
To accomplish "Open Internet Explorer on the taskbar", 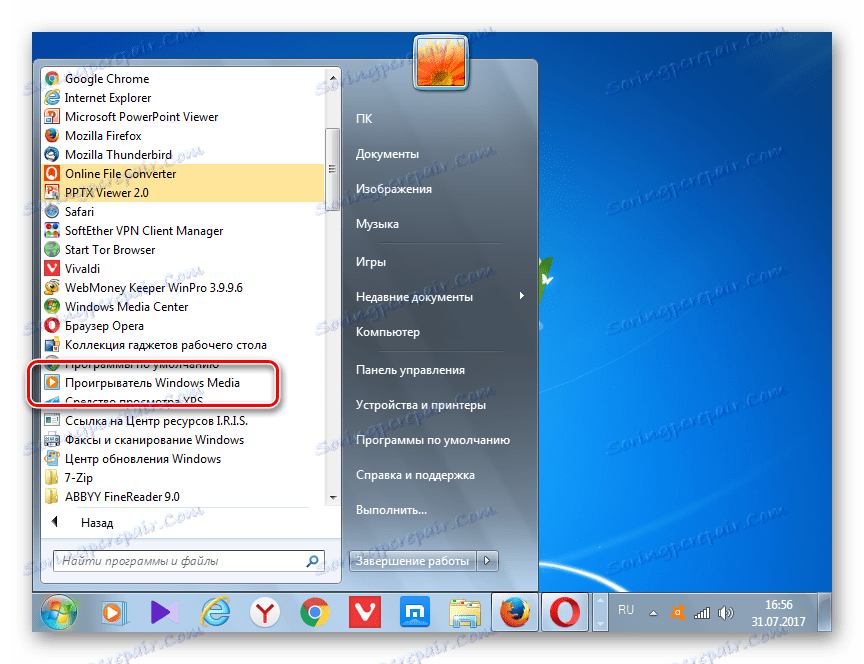I will pyautogui.click(x=215, y=612).
